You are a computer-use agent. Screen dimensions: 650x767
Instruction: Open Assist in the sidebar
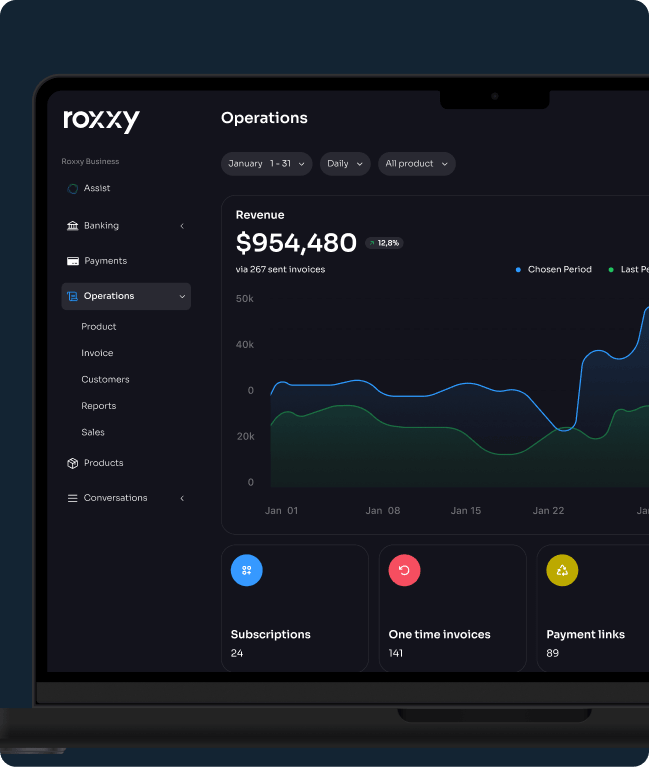point(97,188)
